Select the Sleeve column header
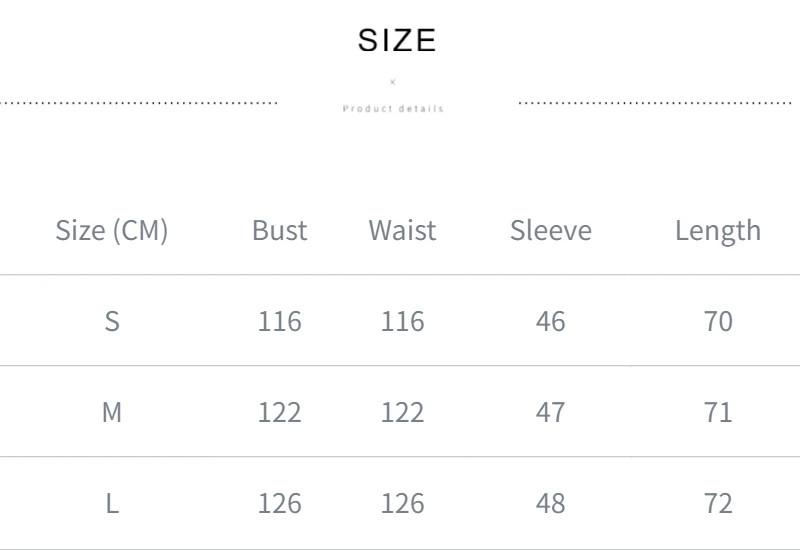The image size is (800, 550). 551,230
